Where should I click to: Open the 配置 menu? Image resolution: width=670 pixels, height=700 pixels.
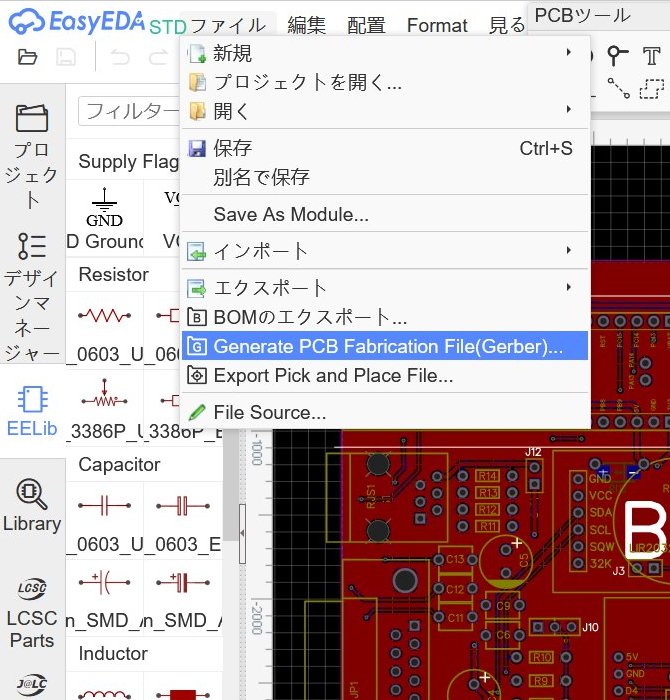pos(366,25)
